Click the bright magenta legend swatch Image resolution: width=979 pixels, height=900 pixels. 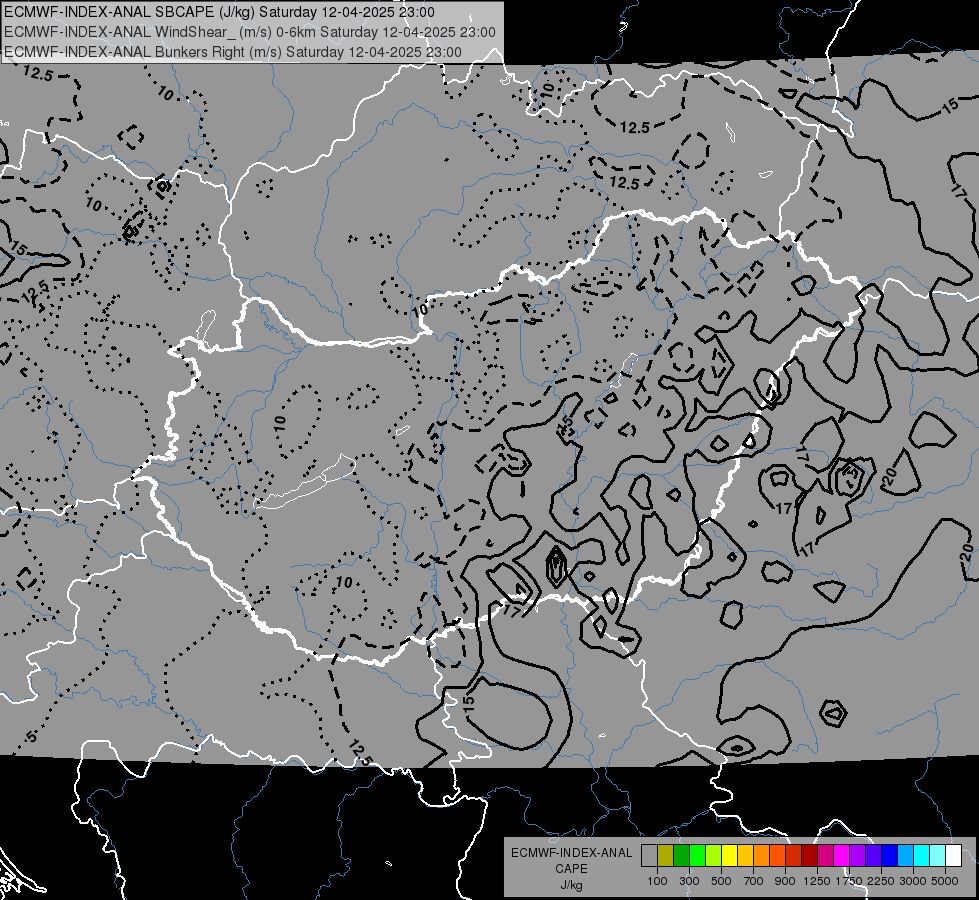point(842,856)
